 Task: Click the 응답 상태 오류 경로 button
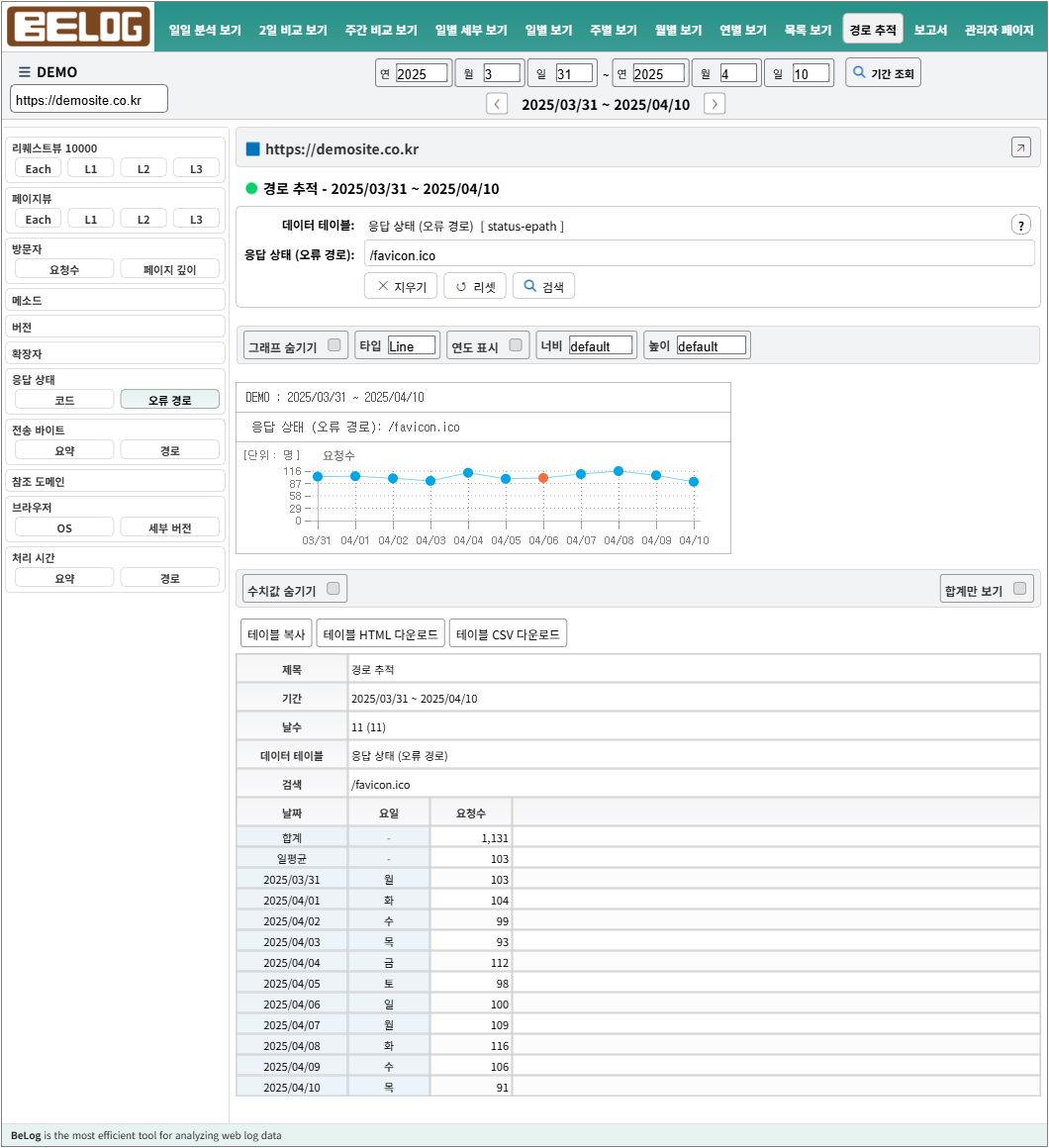(x=170, y=399)
